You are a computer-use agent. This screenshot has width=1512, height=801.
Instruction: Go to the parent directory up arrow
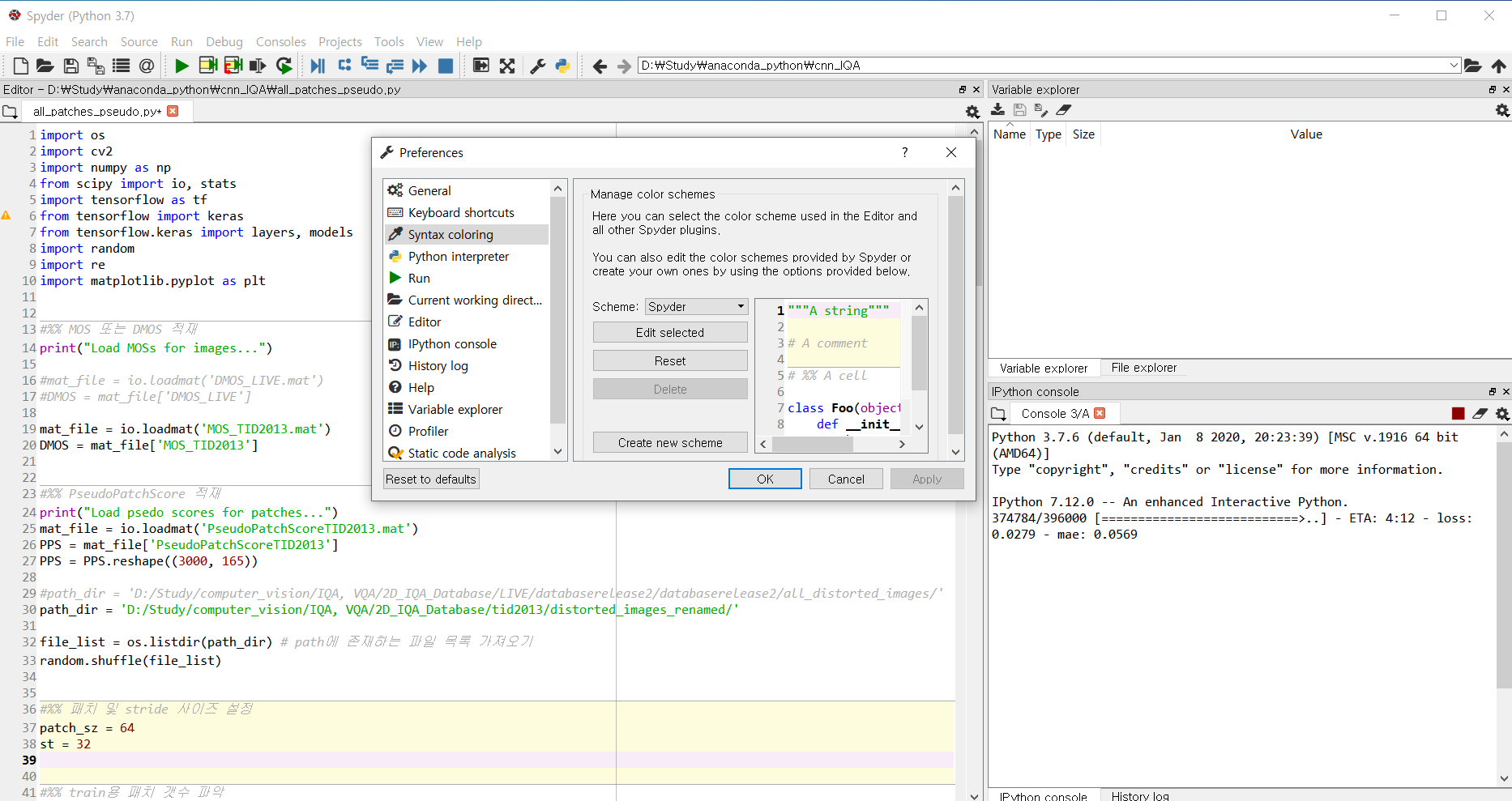click(x=1498, y=66)
